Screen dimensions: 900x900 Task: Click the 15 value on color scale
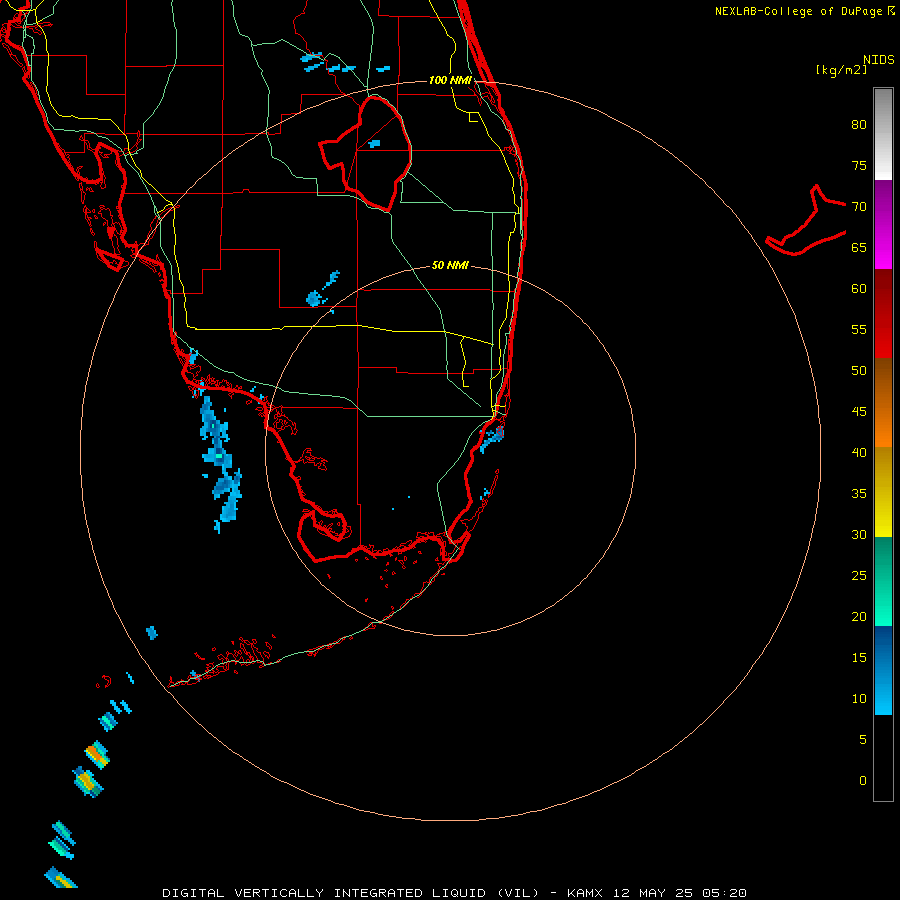859,657
